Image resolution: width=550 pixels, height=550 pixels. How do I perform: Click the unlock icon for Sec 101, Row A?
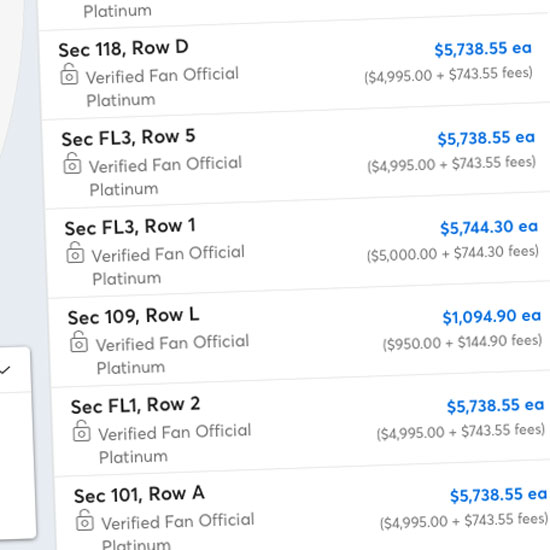pos(85,520)
